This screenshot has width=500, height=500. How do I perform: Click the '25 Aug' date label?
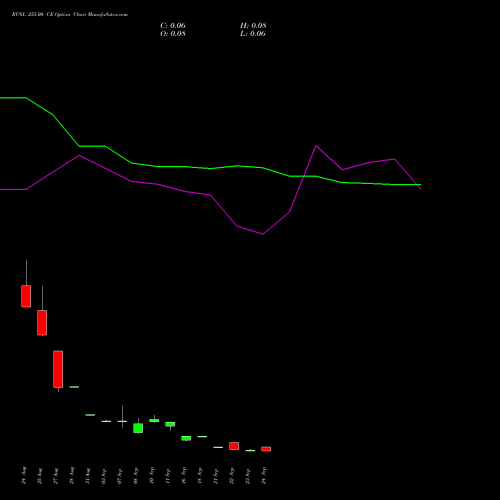coord(40,475)
